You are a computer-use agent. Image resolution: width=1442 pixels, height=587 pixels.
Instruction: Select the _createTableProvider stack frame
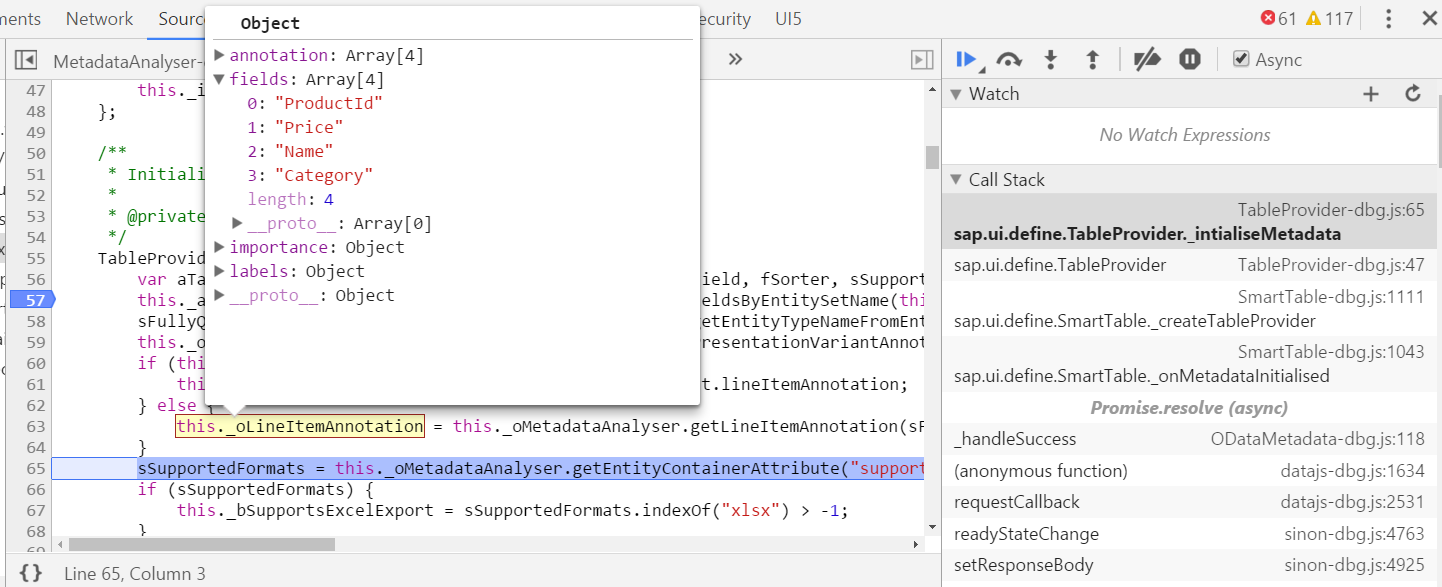point(1189,309)
